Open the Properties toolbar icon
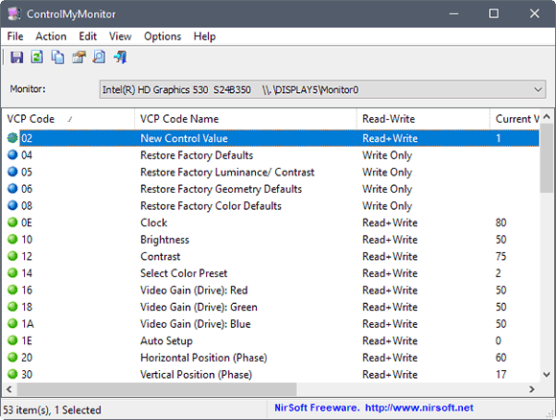The width and height of the screenshot is (556, 420). (79, 57)
